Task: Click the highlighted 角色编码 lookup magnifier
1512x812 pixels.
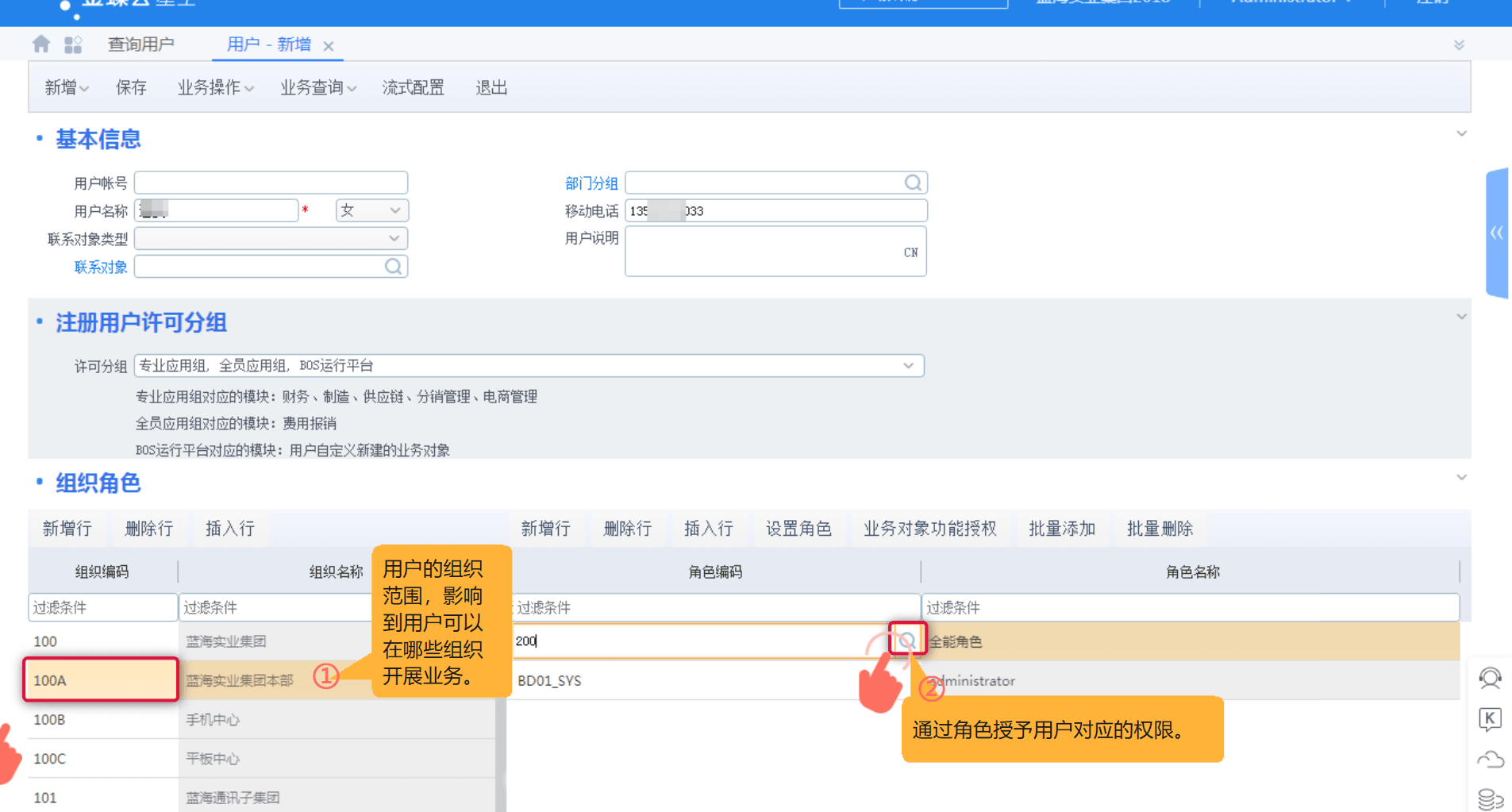Action: click(x=907, y=638)
